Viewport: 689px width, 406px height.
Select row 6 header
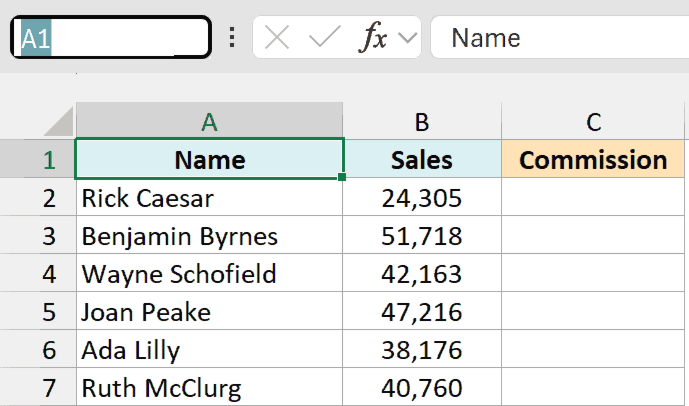tap(38, 349)
